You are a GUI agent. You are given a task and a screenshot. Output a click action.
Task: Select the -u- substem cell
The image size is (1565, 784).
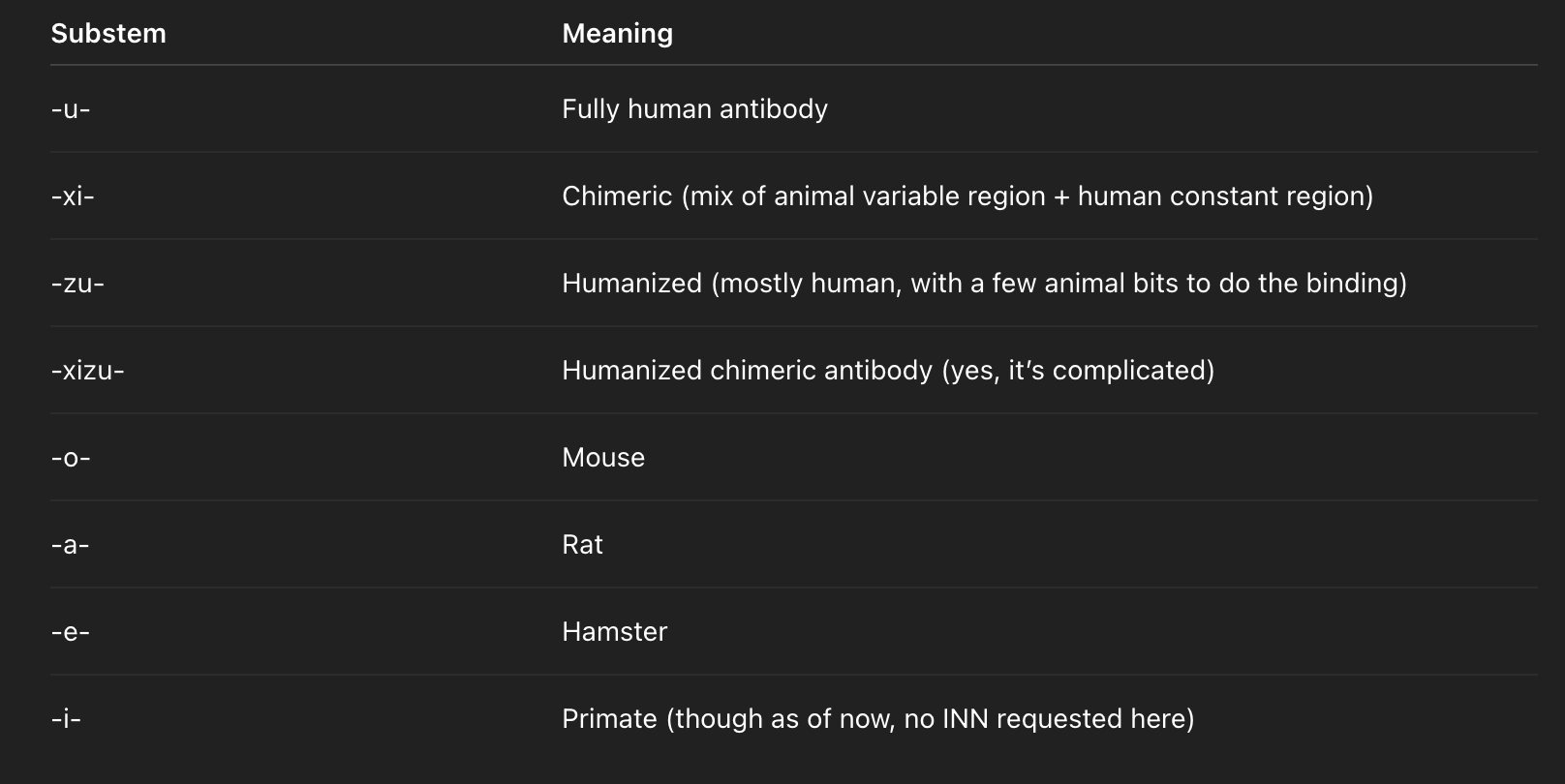71,109
